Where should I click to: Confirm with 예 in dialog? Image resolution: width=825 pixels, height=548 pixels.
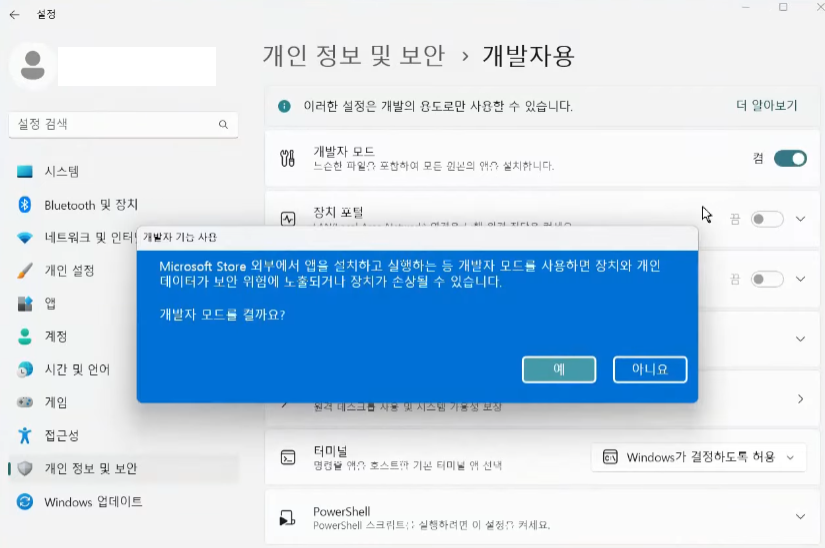(559, 369)
